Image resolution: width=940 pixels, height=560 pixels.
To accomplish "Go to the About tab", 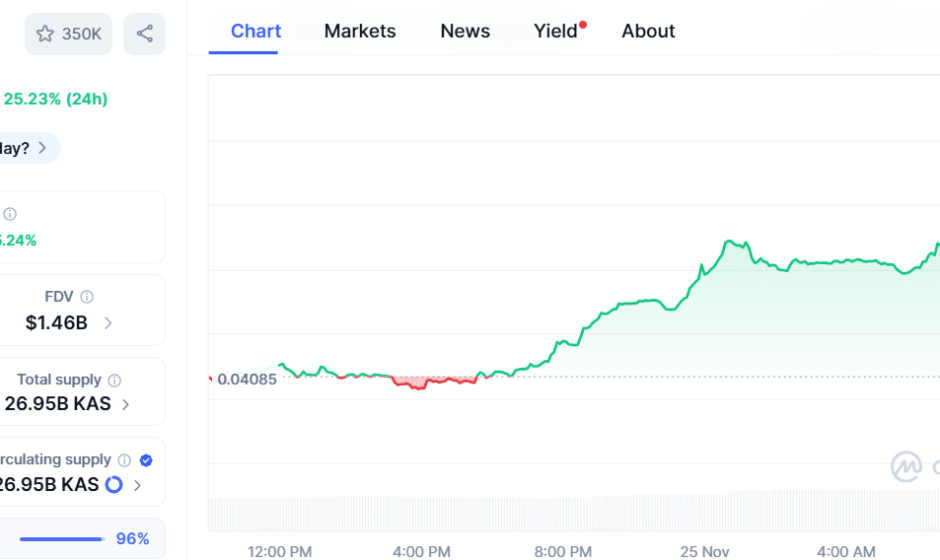I will [x=648, y=31].
